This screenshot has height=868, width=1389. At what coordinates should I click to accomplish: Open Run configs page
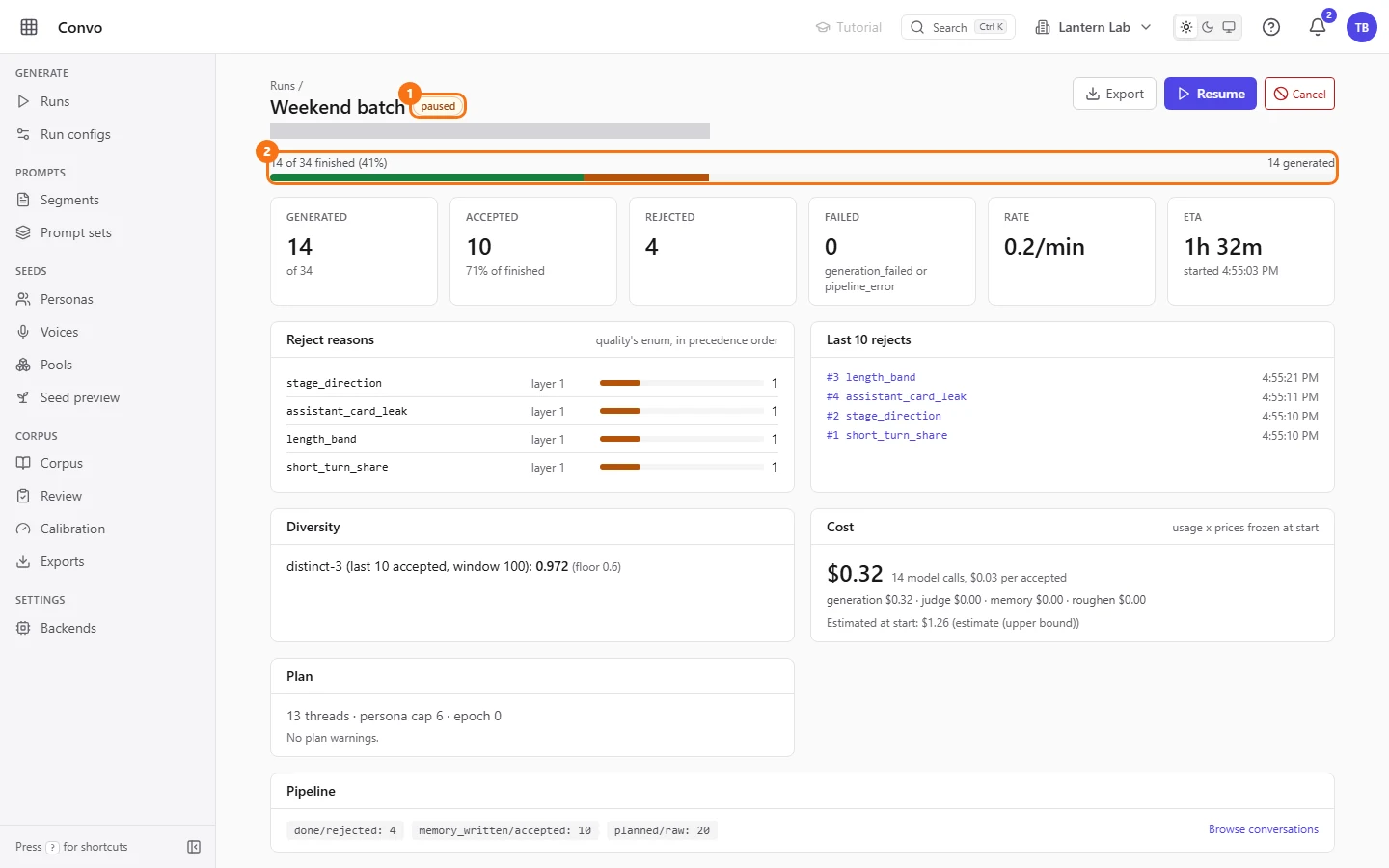[x=107, y=134]
